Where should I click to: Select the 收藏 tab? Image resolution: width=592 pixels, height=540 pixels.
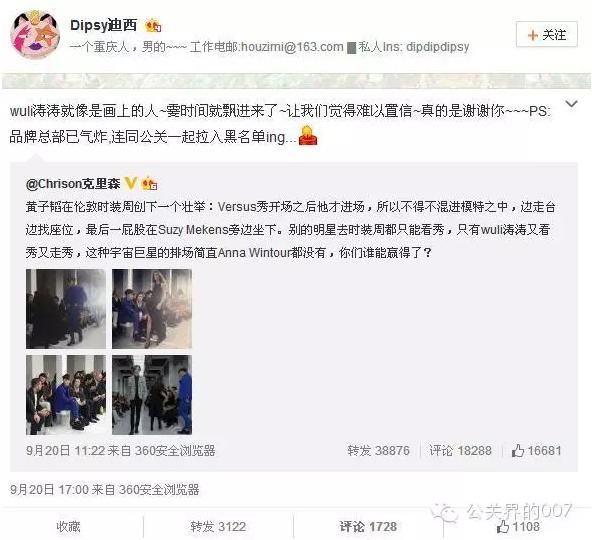click(68, 526)
